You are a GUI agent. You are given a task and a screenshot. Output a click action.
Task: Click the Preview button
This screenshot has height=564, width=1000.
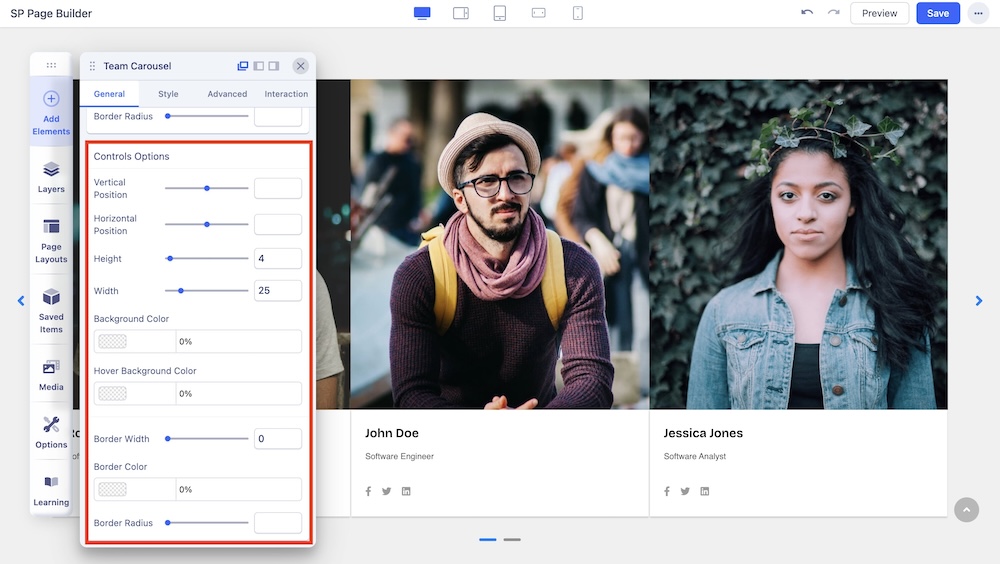click(879, 13)
